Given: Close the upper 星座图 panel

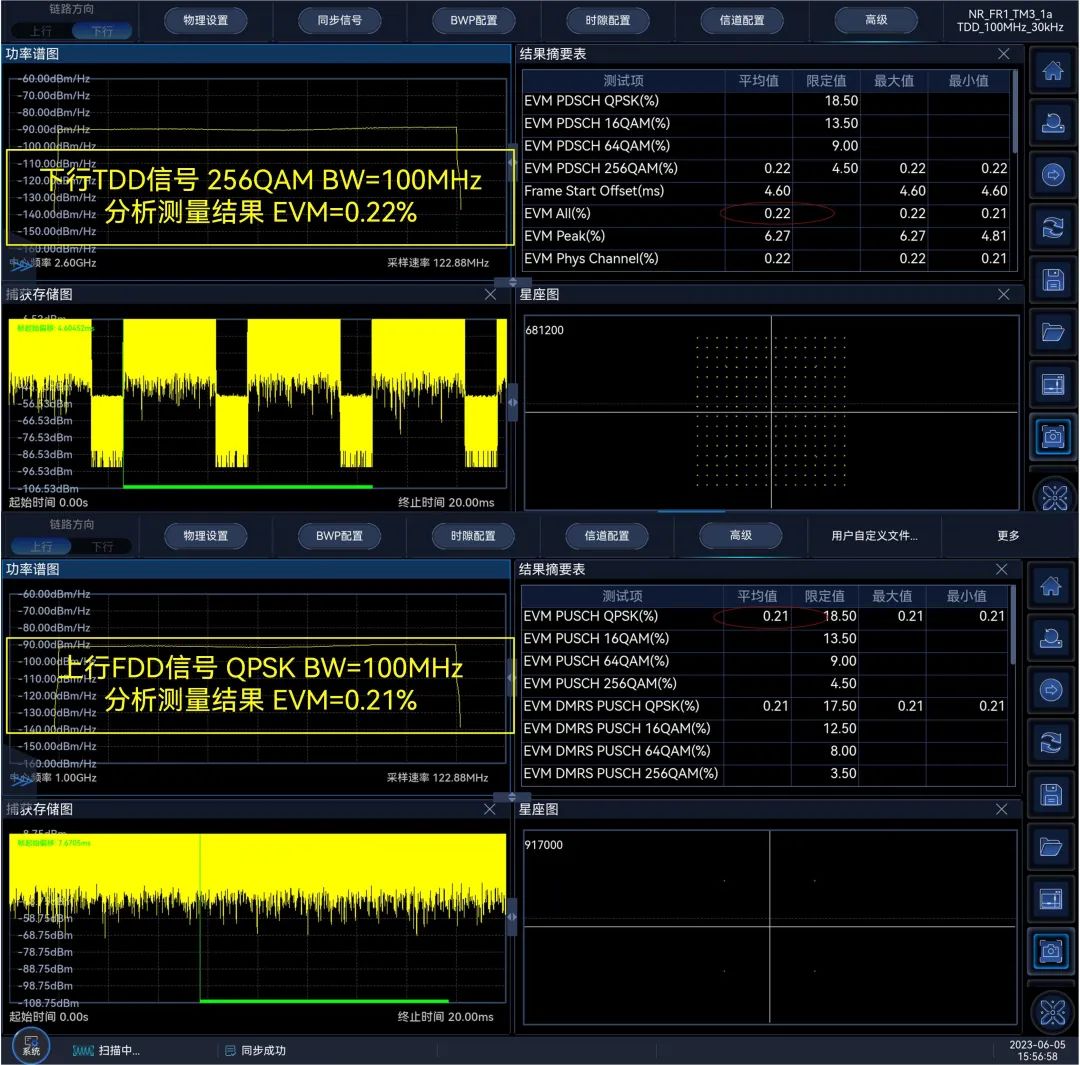Looking at the screenshot, I should [1004, 294].
